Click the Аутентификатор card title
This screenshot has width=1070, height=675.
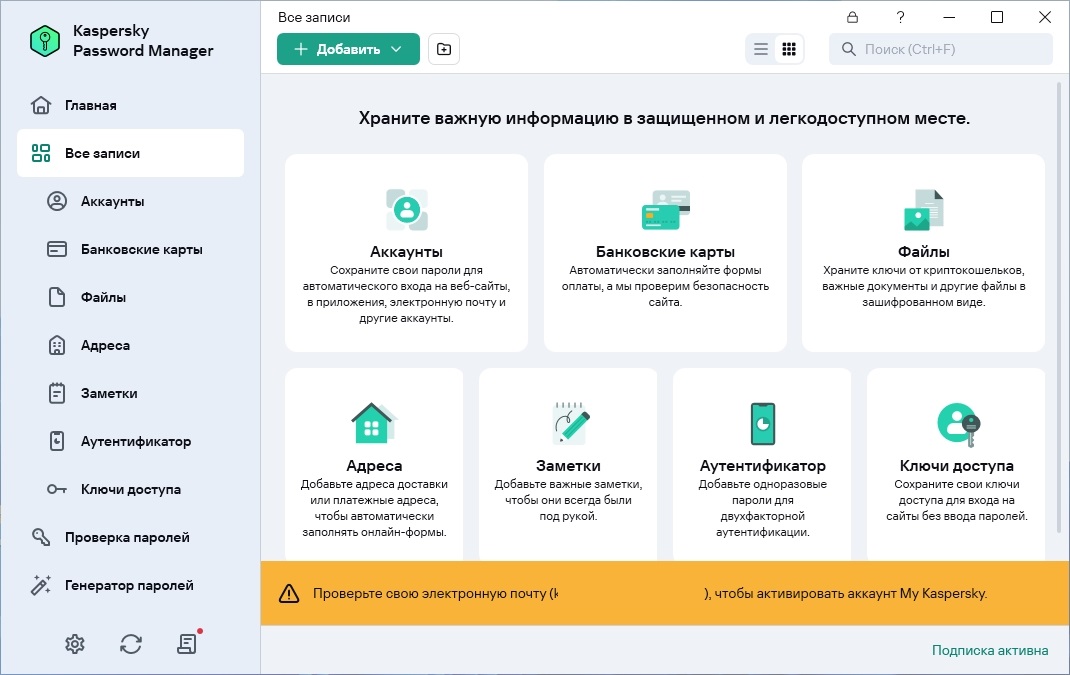click(762, 465)
